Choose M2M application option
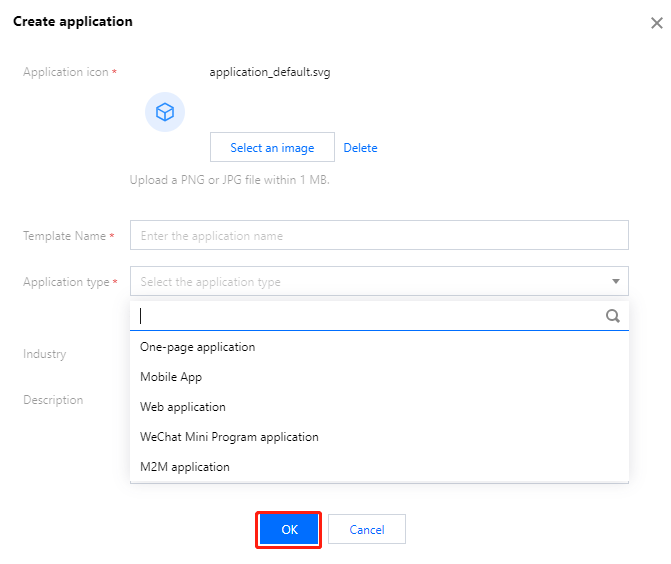This screenshot has width=671, height=564. tap(185, 467)
